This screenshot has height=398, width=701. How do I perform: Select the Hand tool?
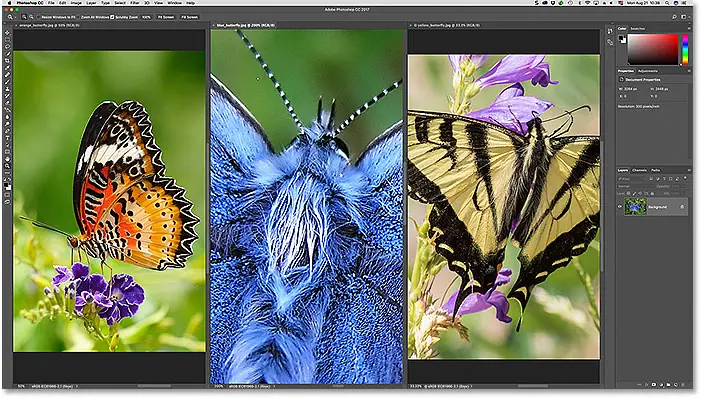click(x=8, y=159)
